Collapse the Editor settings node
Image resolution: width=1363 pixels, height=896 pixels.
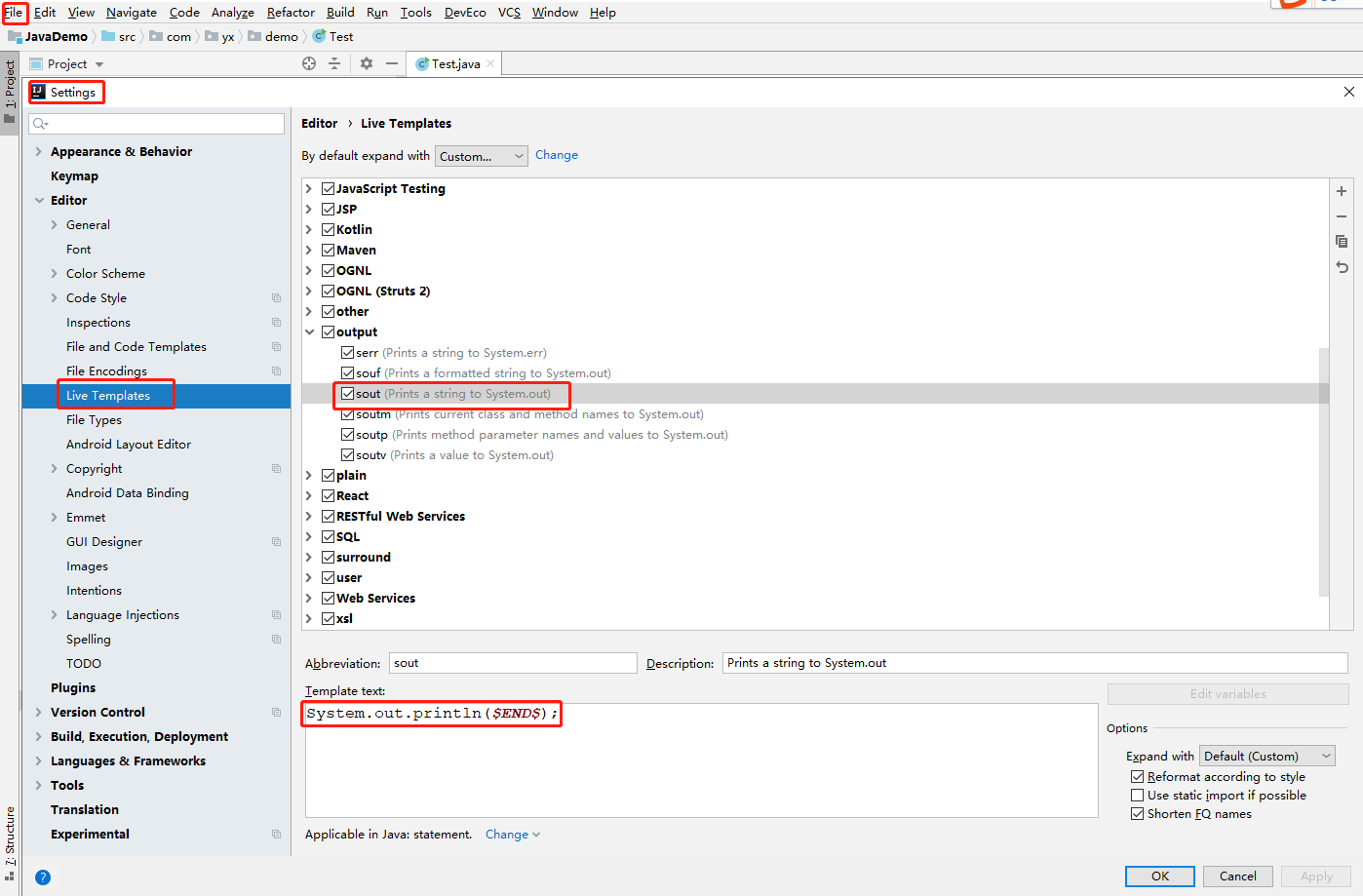[x=39, y=201]
